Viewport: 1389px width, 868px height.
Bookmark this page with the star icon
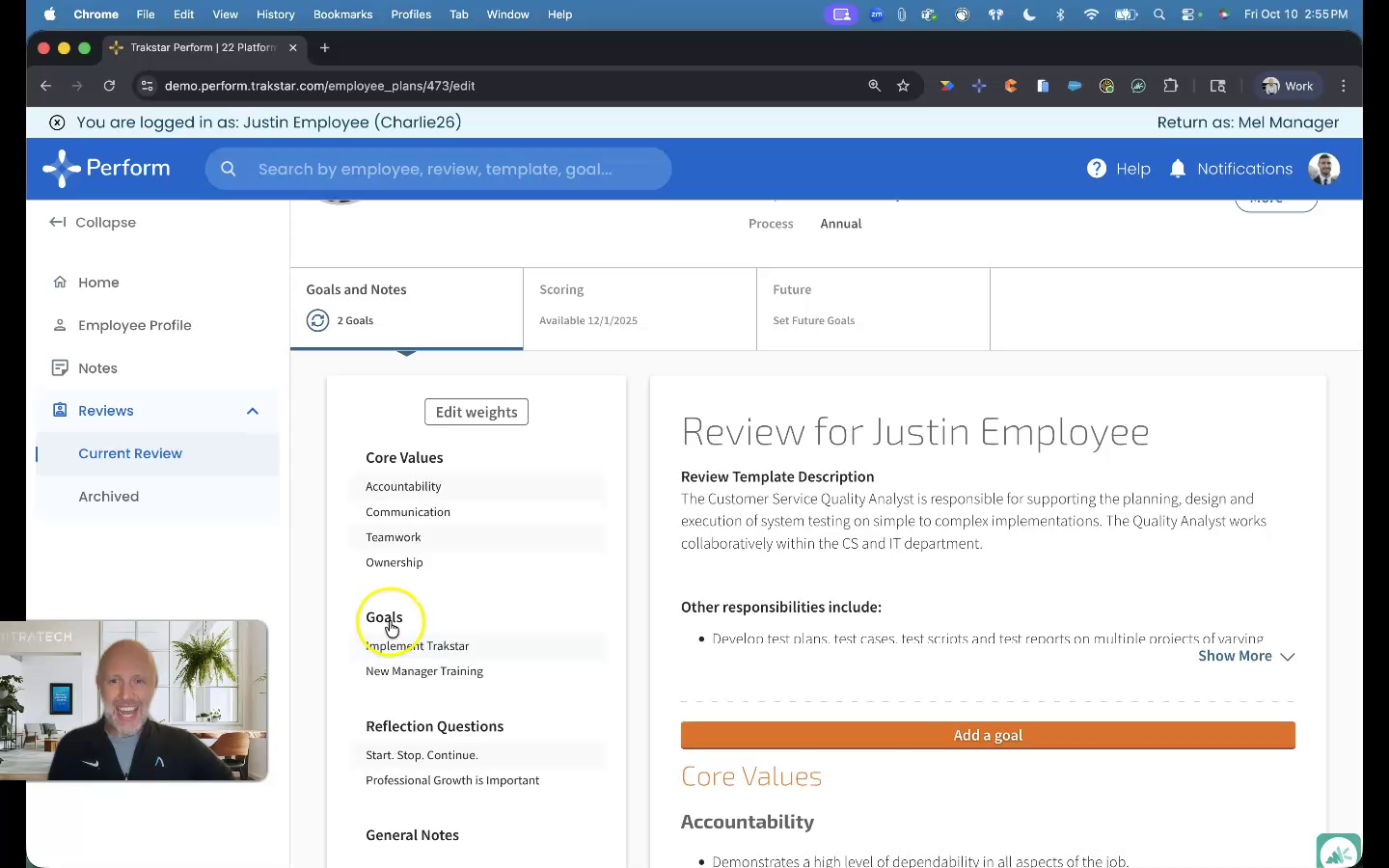point(903,86)
